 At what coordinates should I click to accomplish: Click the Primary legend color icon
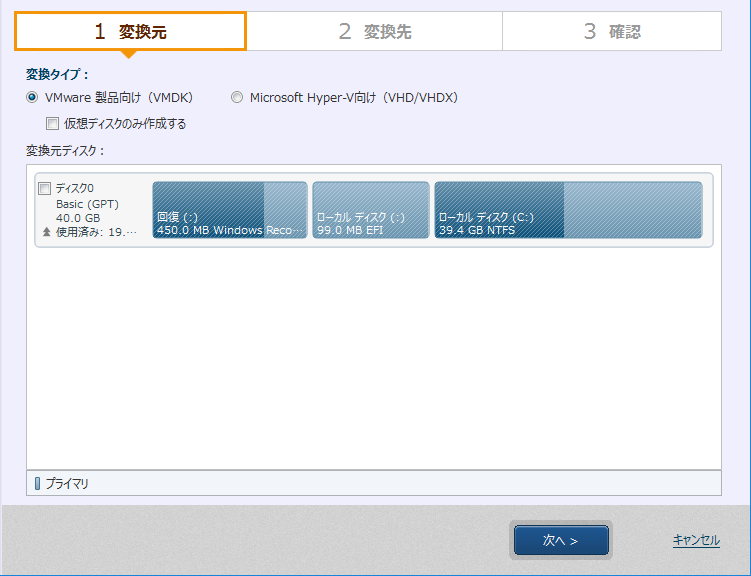click(x=38, y=484)
